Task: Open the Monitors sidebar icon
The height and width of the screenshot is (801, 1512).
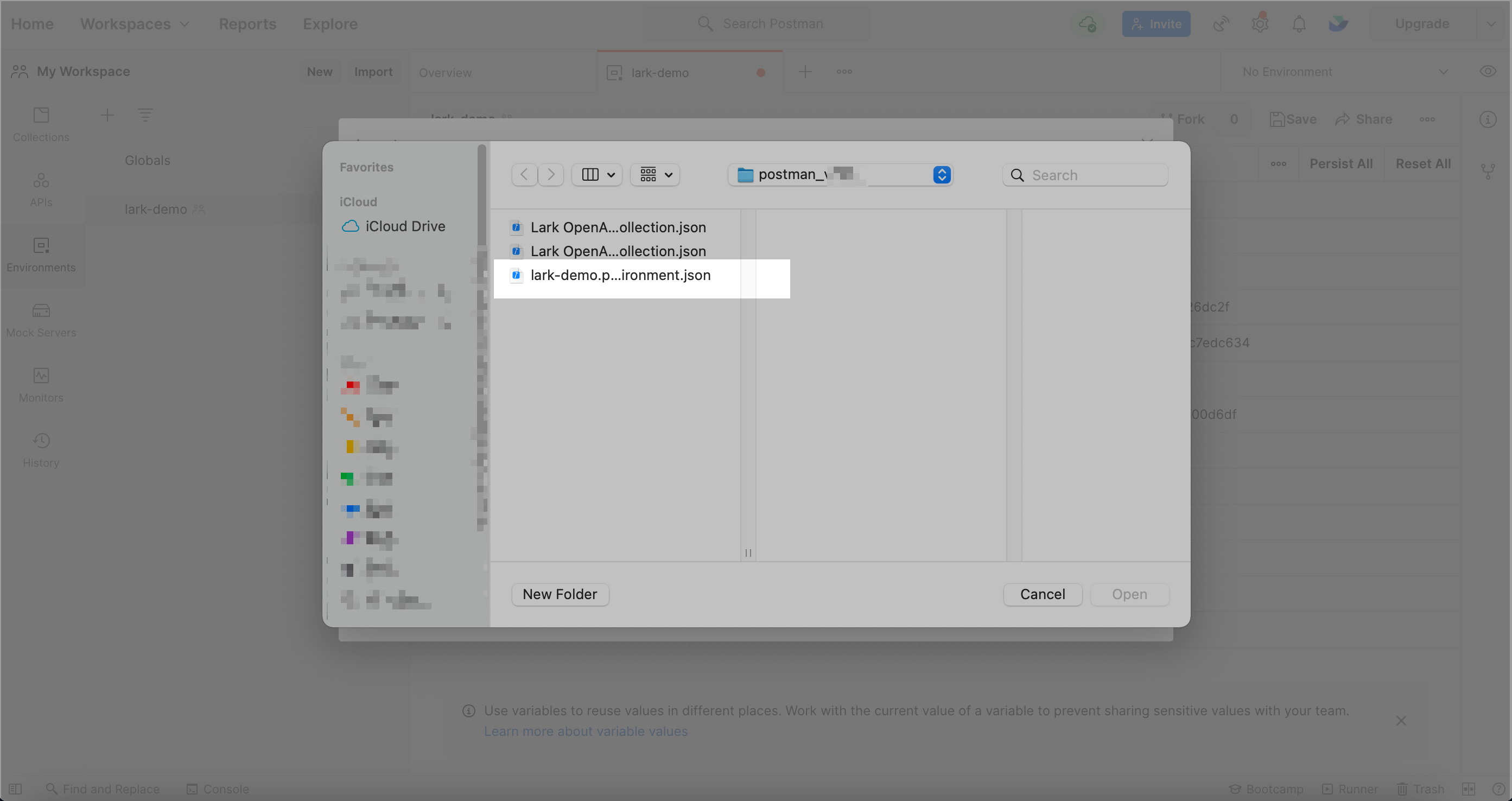Action: click(x=41, y=385)
